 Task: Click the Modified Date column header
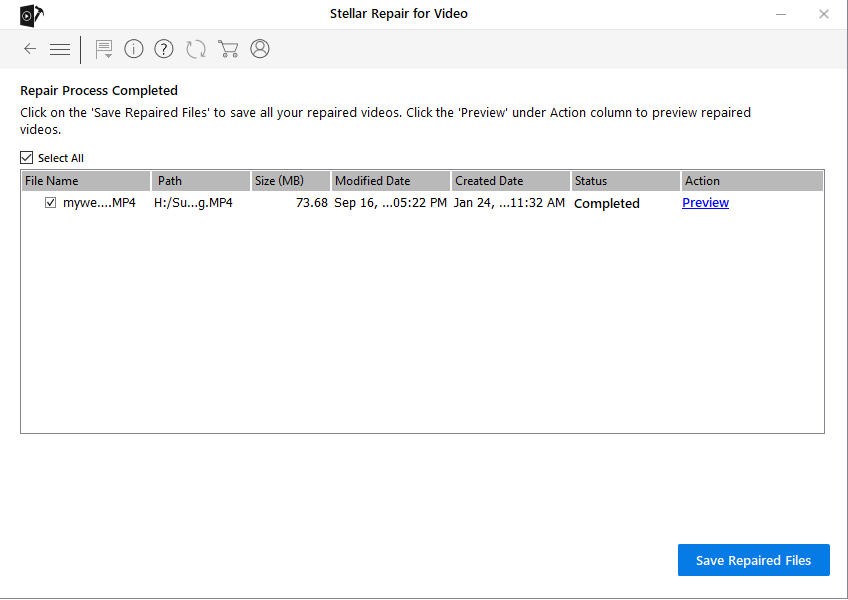tap(390, 181)
